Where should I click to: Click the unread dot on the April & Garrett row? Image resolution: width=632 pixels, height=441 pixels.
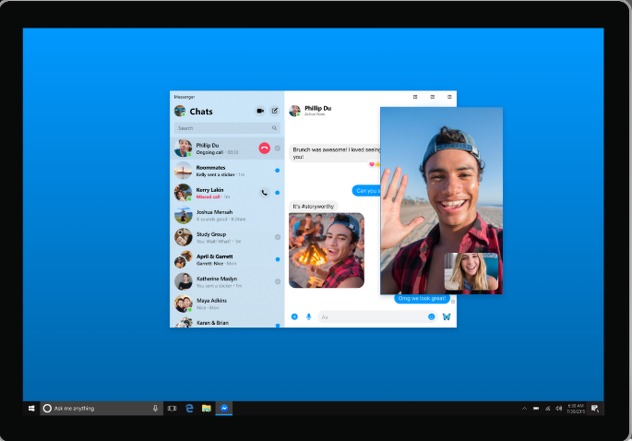(x=277, y=259)
